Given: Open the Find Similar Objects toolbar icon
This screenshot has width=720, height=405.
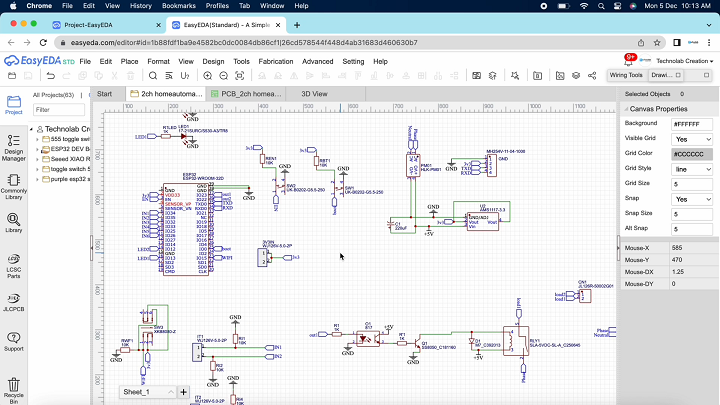Looking at the screenshot, I should click(169, 76).
